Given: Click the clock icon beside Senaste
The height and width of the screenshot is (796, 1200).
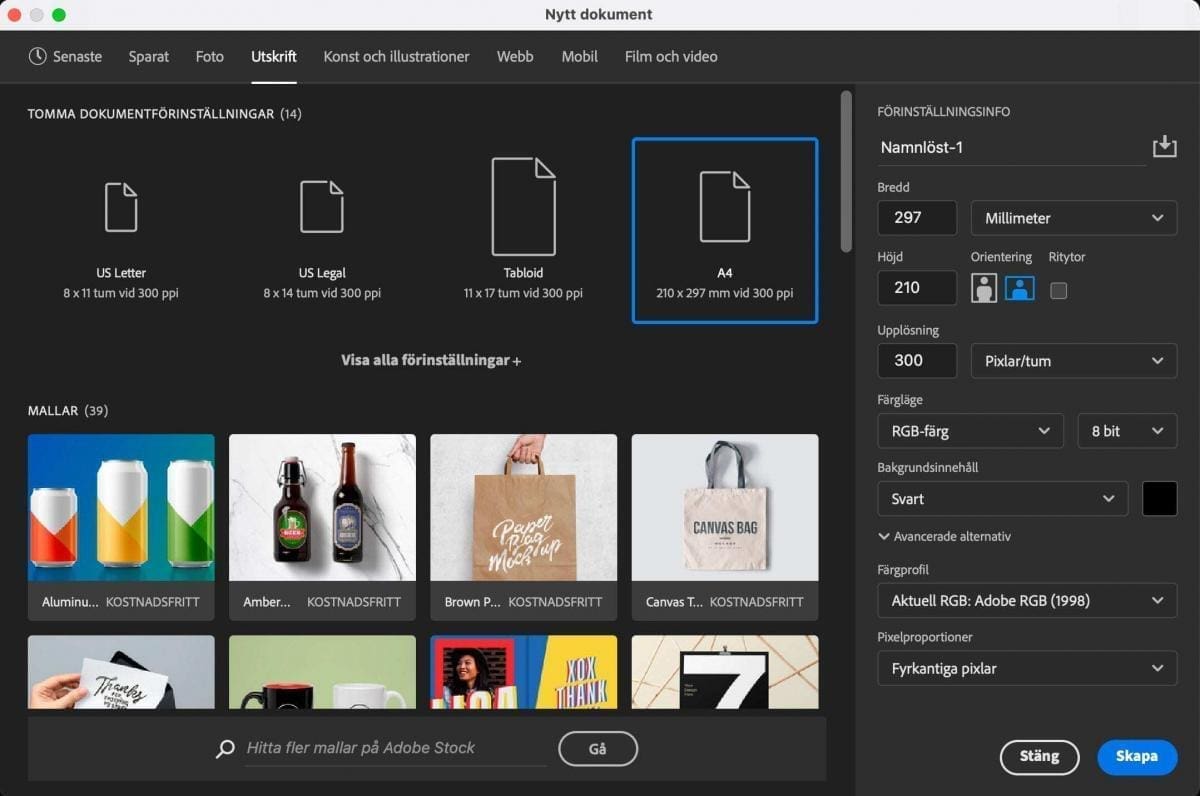Looking at the screenshot, I should pyautogui.click(x=38, y=56).
